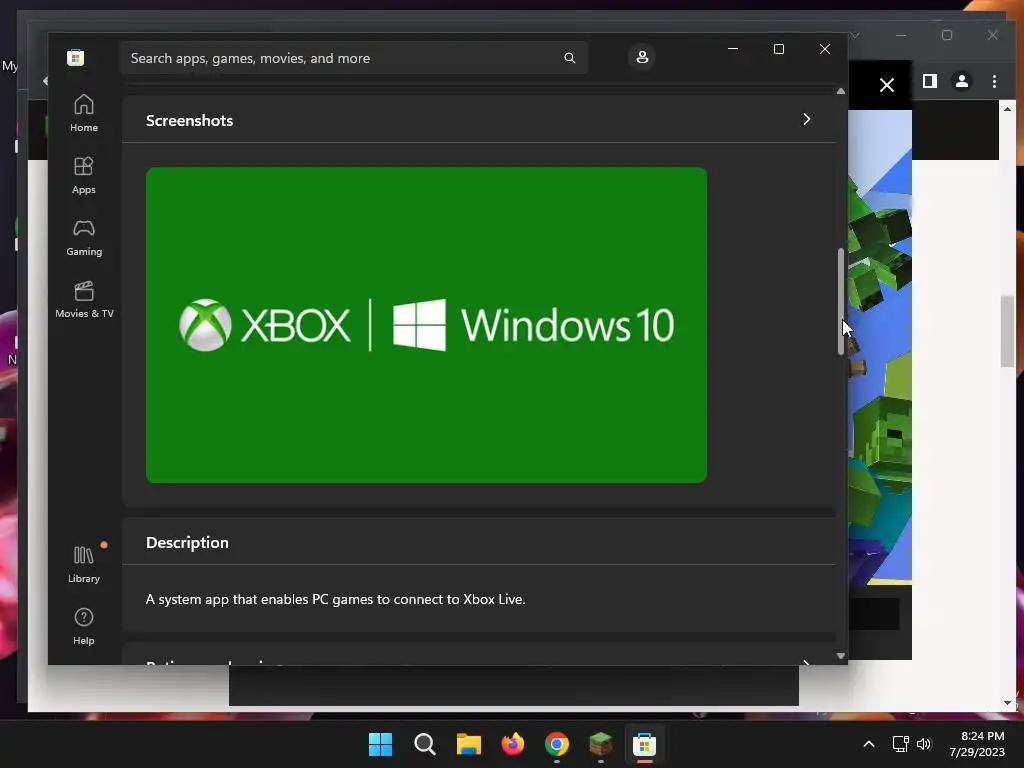Click Chrome page scrollbar up arrow
This screenshot has height=768, width=1024.
[x=1007, y=109]
